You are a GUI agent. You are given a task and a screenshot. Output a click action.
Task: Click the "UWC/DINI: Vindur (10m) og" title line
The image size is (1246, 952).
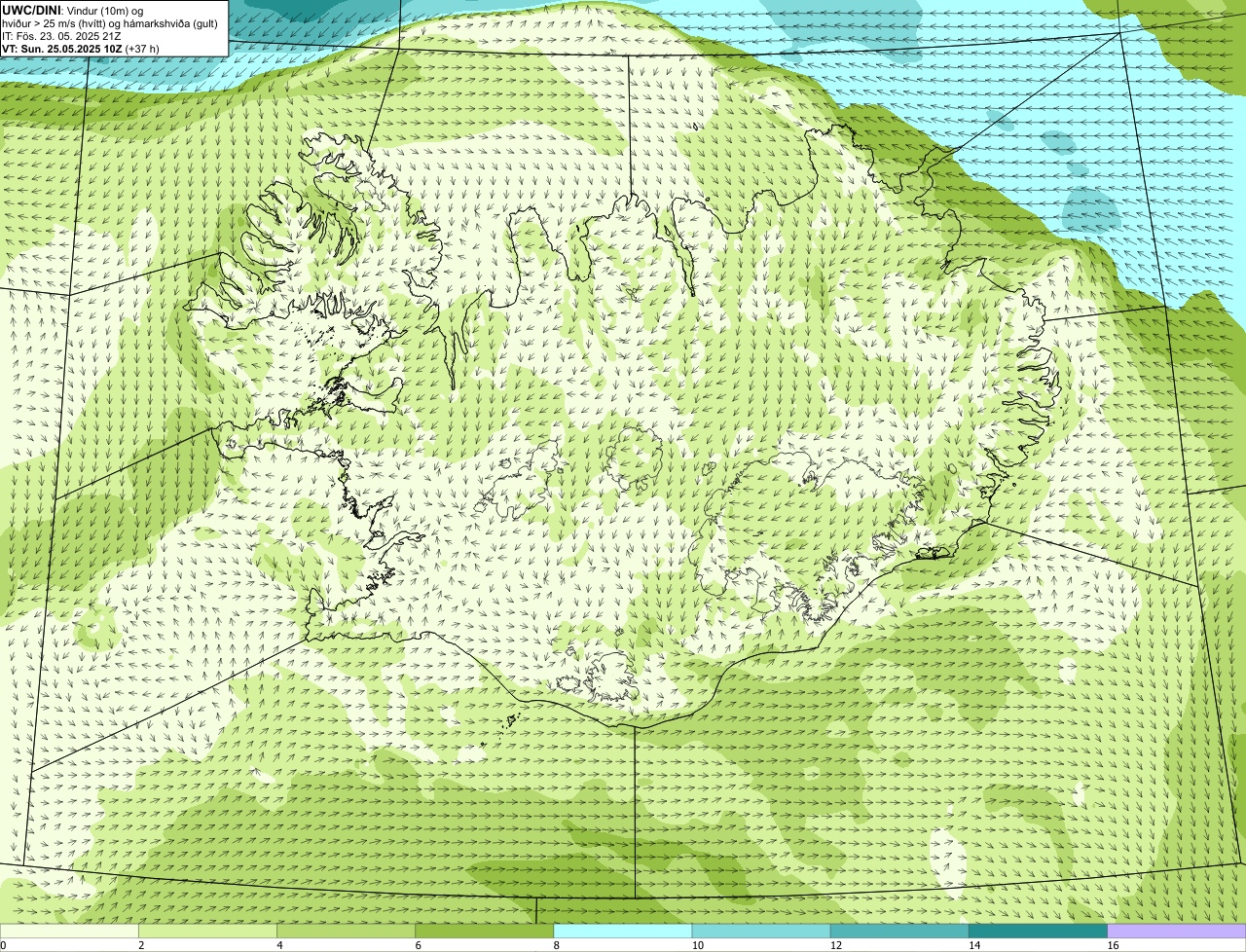(73, 11)
